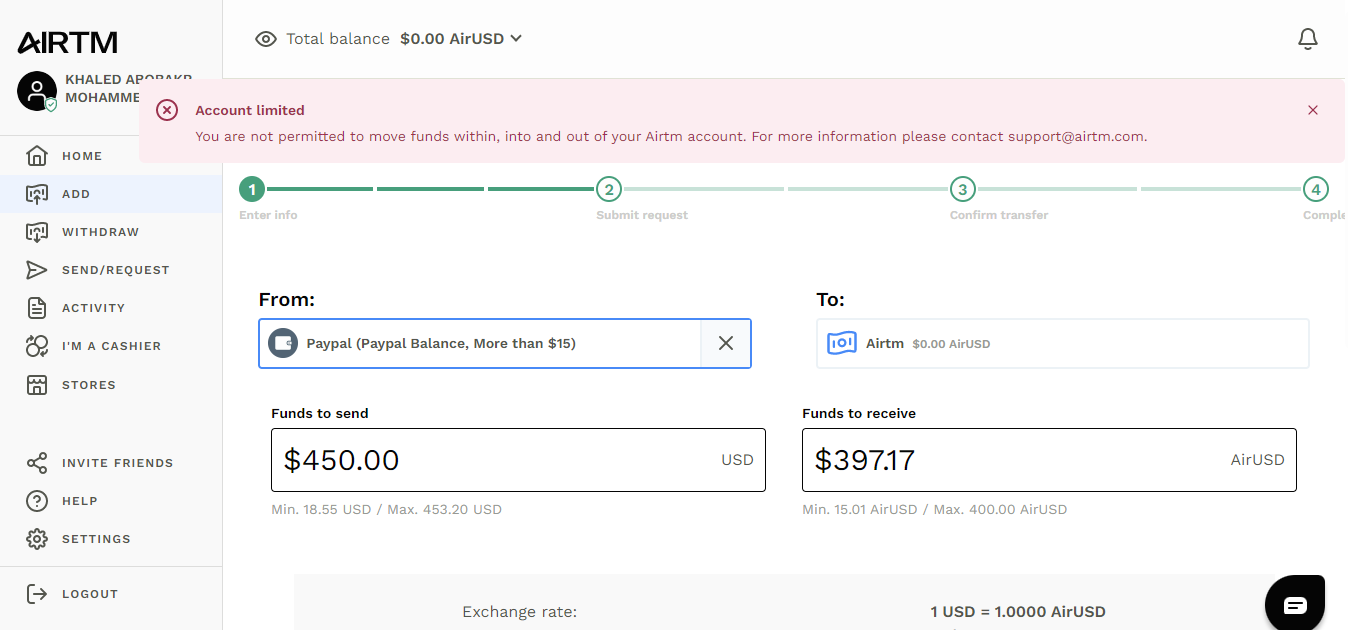Screen dimensions: 1348x630
Task: Open the Settings link
Action: pyautogui.click(x=96, y=539)
